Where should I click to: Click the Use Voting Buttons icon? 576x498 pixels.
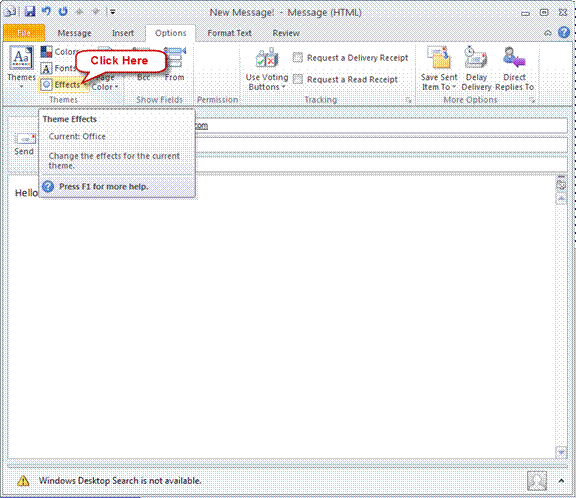point(267,59)
